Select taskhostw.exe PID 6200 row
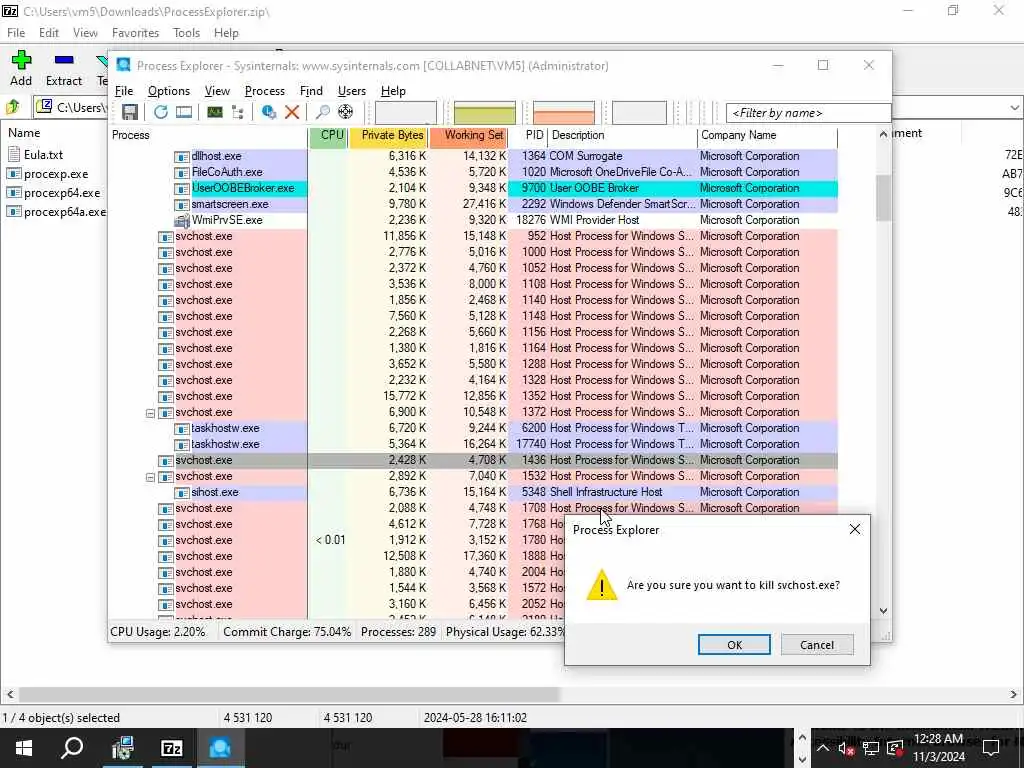The height and width of the screenshot is (768, 1024). coord(473,428)
